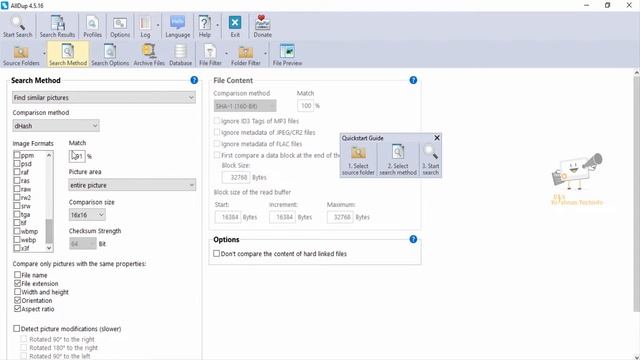This screenshot has width=640, height=360.
Task: Click the Start Search toolbar icon
Action: tap(18, 27)
